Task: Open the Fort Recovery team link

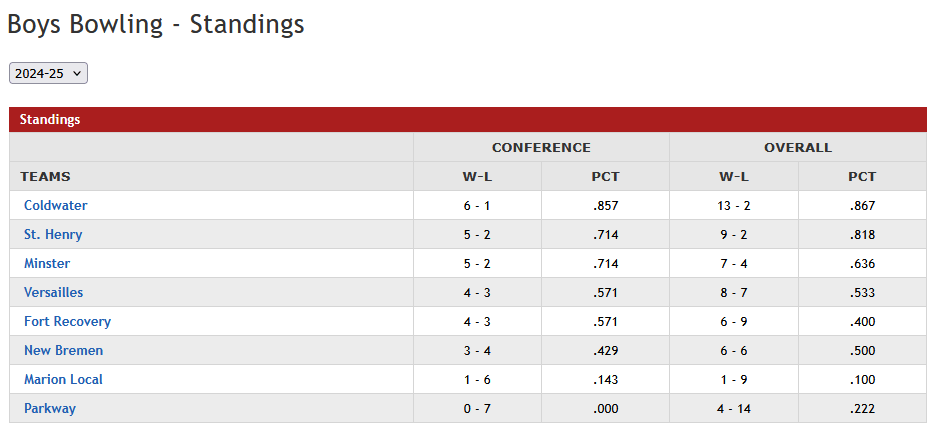Action: (67, 321)
